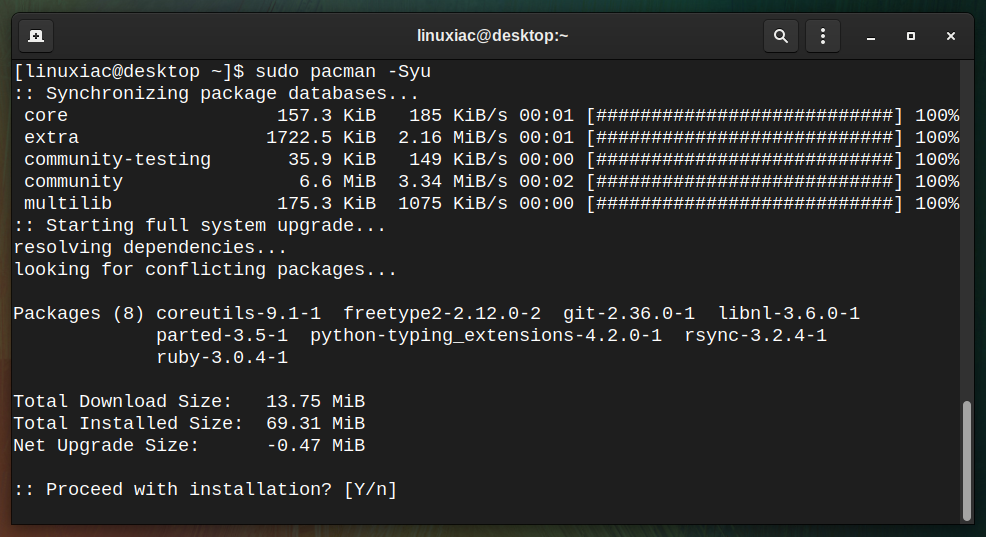Maximize the terminal window

(911, 36)
